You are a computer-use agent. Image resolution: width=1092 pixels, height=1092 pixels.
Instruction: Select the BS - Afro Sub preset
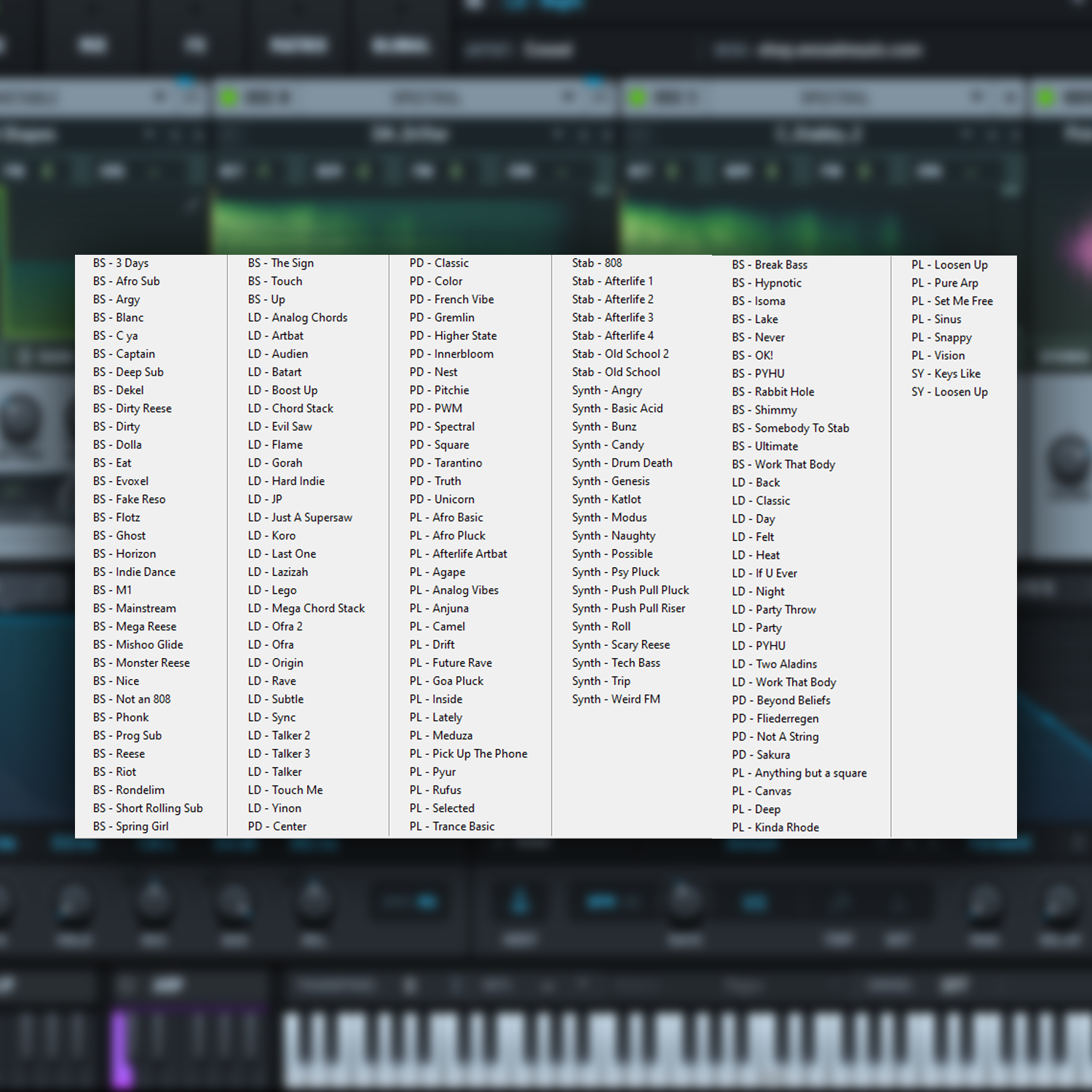(126, 281)
